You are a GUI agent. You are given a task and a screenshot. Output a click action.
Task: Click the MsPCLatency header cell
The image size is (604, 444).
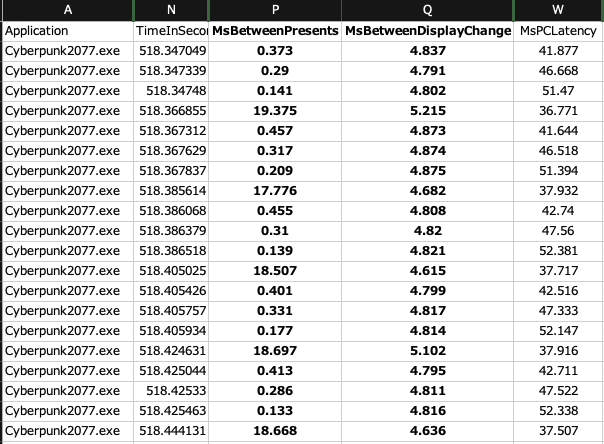tap(558, 32)
